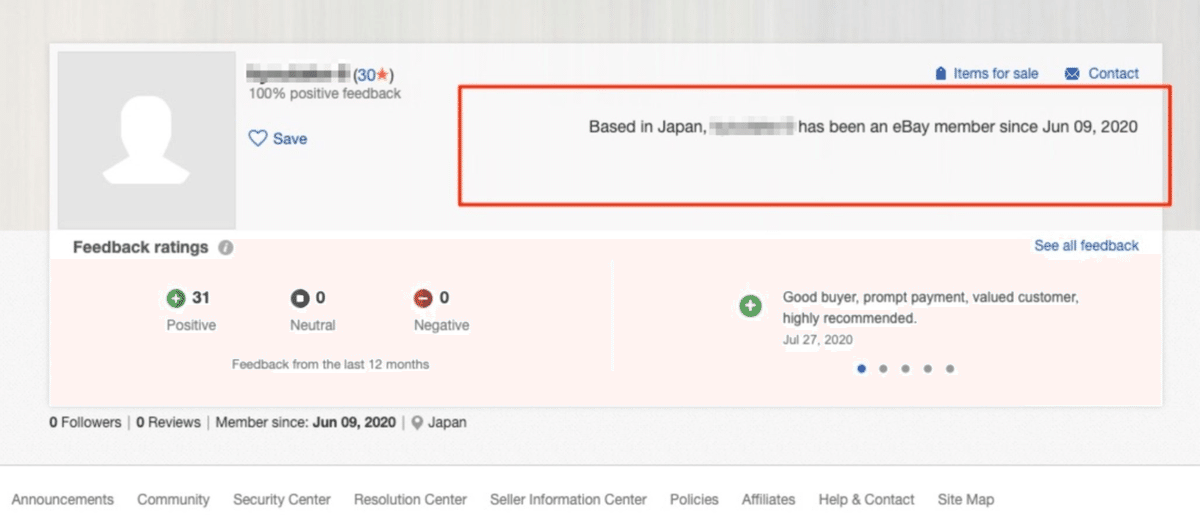Viewport: 1200px width, 515px height.
Task: Open Site Map footer link
Action: [966, 499]
